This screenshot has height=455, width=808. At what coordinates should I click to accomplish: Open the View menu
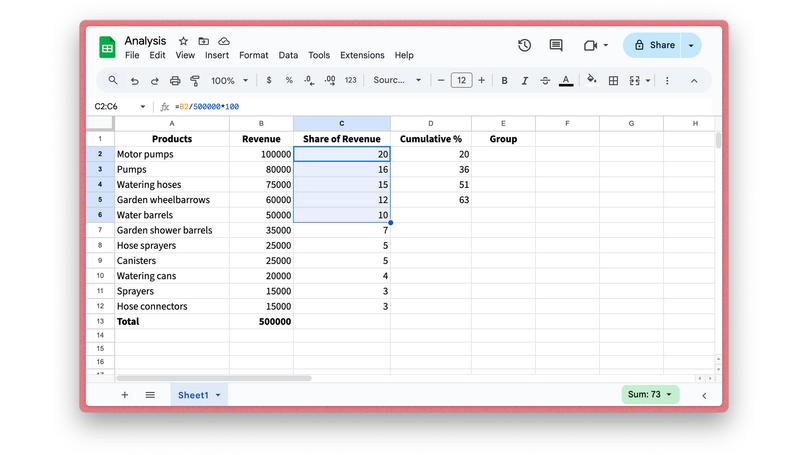tap(185, 55)
